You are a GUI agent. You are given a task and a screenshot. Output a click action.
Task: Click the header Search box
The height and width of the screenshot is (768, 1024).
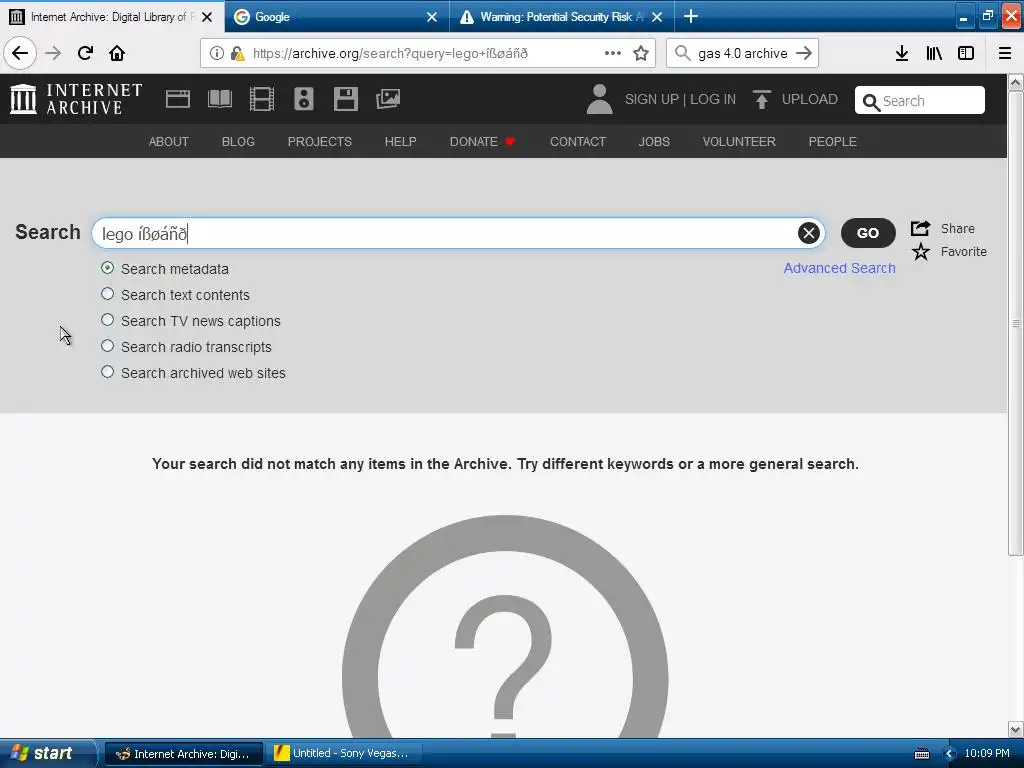[920, 101]
